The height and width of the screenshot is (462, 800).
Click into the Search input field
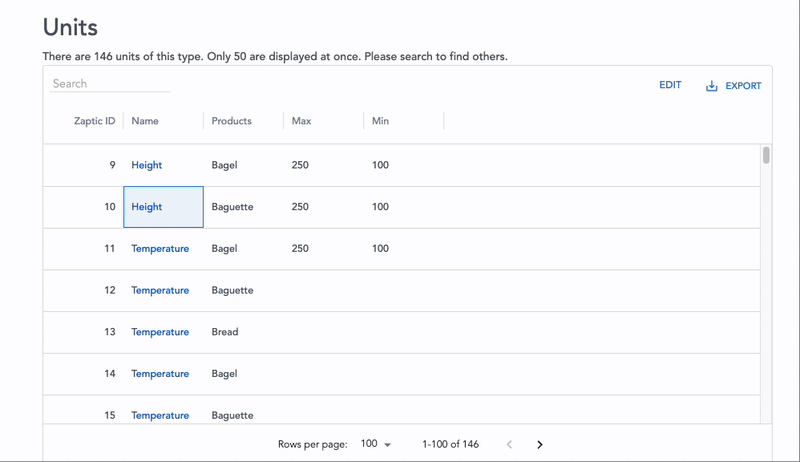[110, 84]
